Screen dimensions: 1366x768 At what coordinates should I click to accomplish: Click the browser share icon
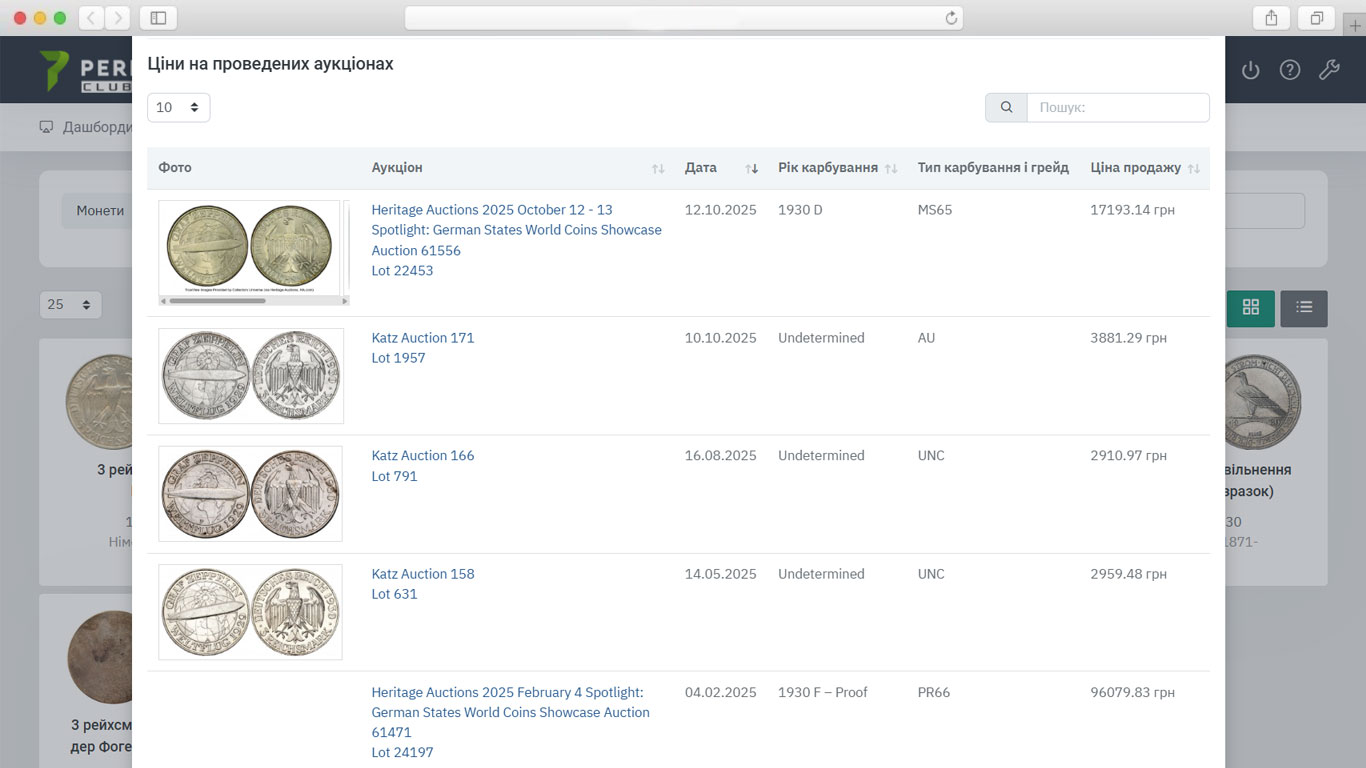pos(1271,18)
